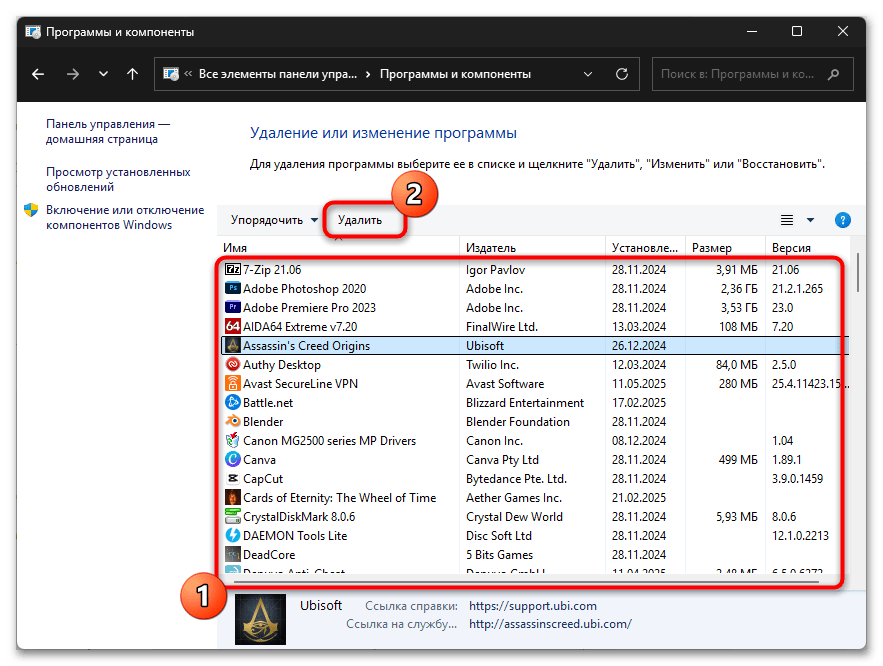Click the DeadCore icon
This screenshot has height=666, width=883.
(x=233, y=555)
